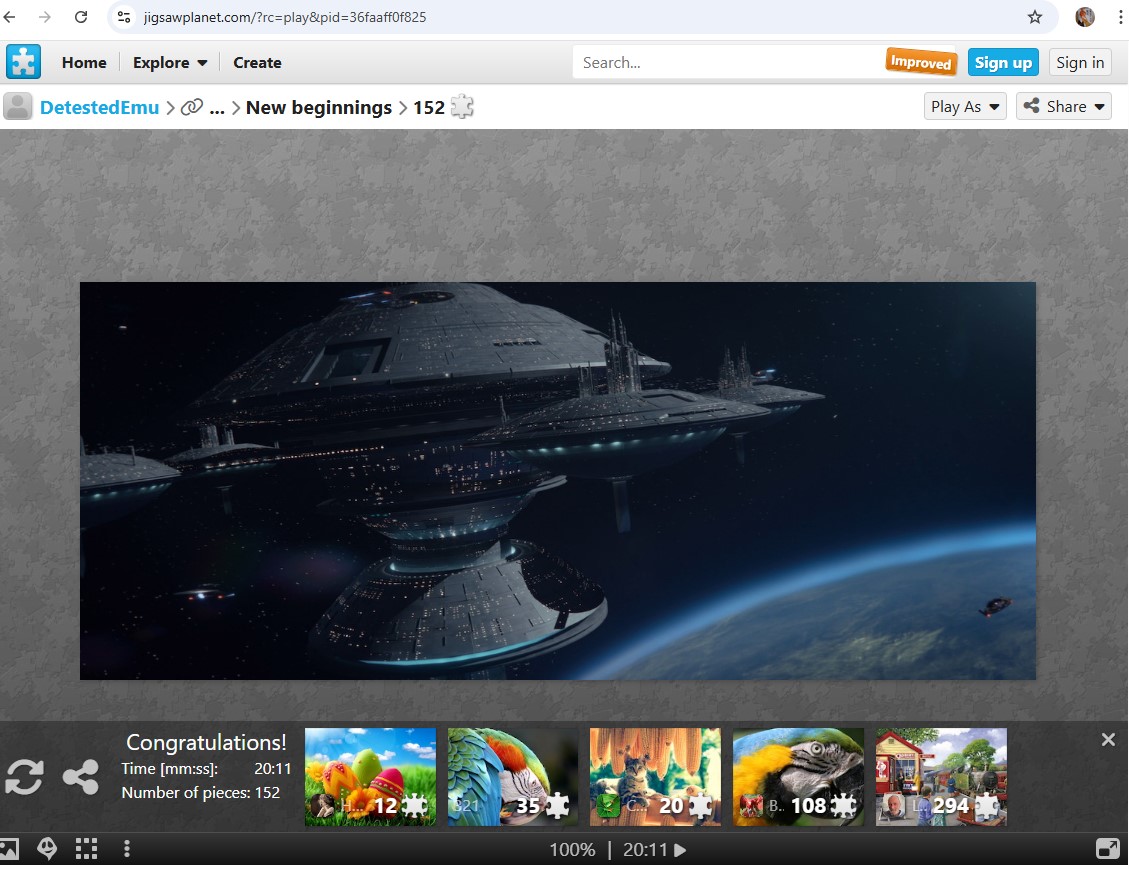Open the Easter eggs 12-piece puzzle
Screen dimensions: 1129x869
coord(370,777)
